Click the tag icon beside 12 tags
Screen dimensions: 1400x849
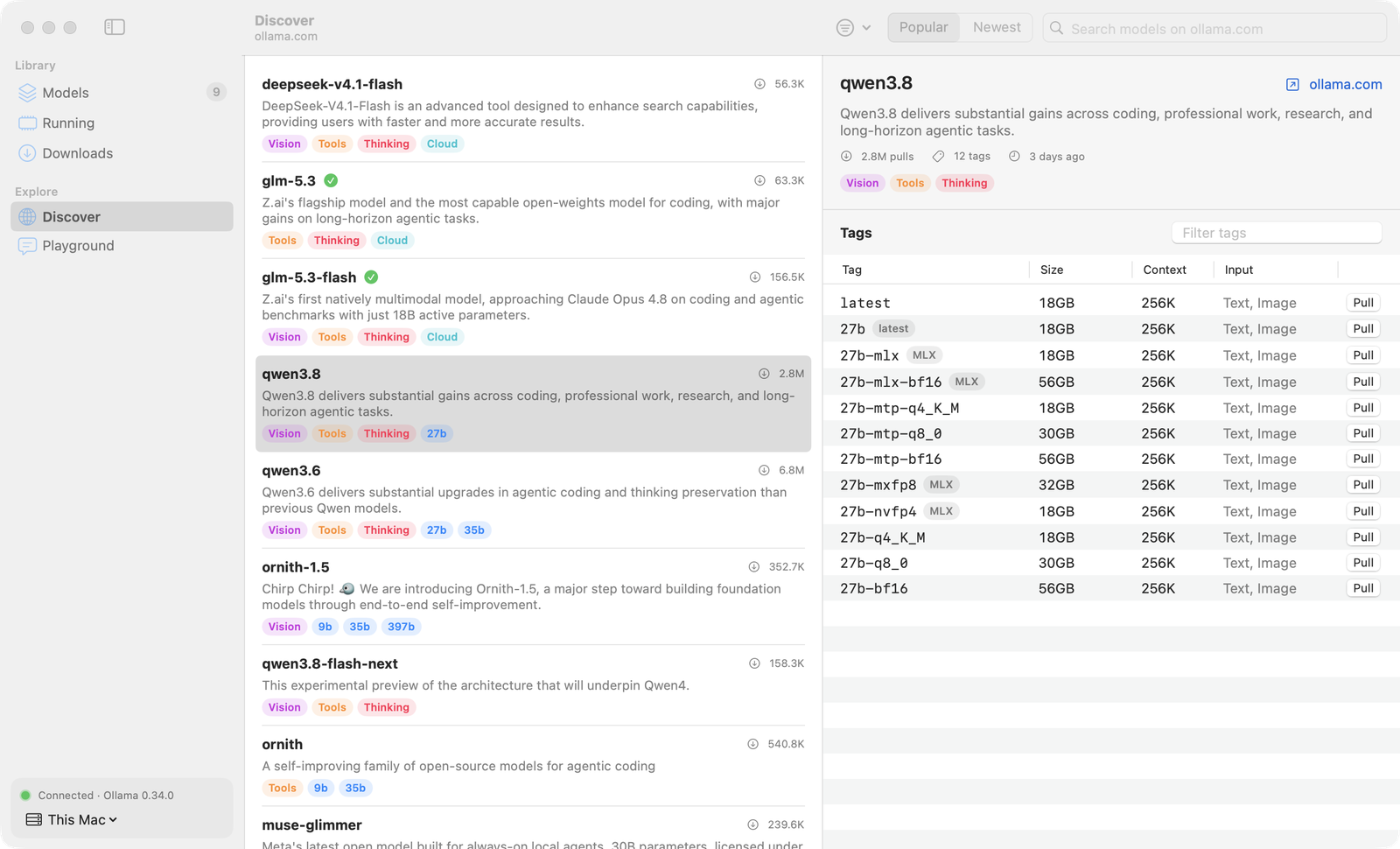tap(938, 157)
